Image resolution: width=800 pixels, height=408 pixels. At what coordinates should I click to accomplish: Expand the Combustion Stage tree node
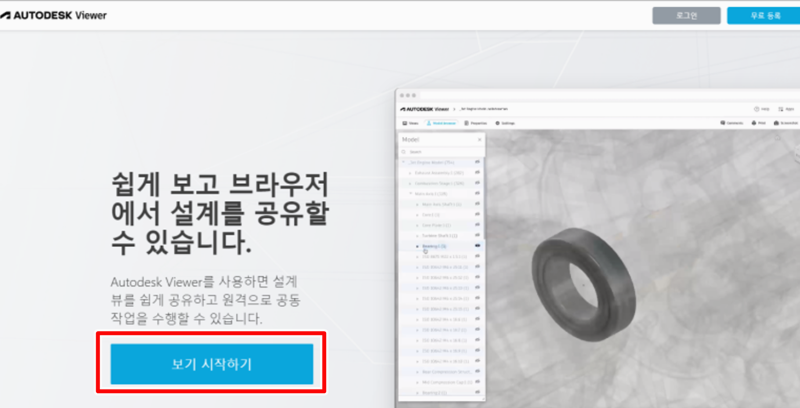click(x=410, y=183)
